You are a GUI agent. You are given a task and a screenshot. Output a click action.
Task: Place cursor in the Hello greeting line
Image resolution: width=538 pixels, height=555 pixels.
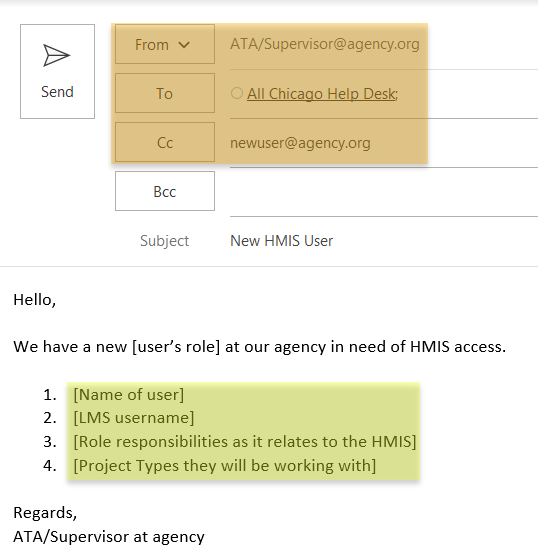[35, 300]
